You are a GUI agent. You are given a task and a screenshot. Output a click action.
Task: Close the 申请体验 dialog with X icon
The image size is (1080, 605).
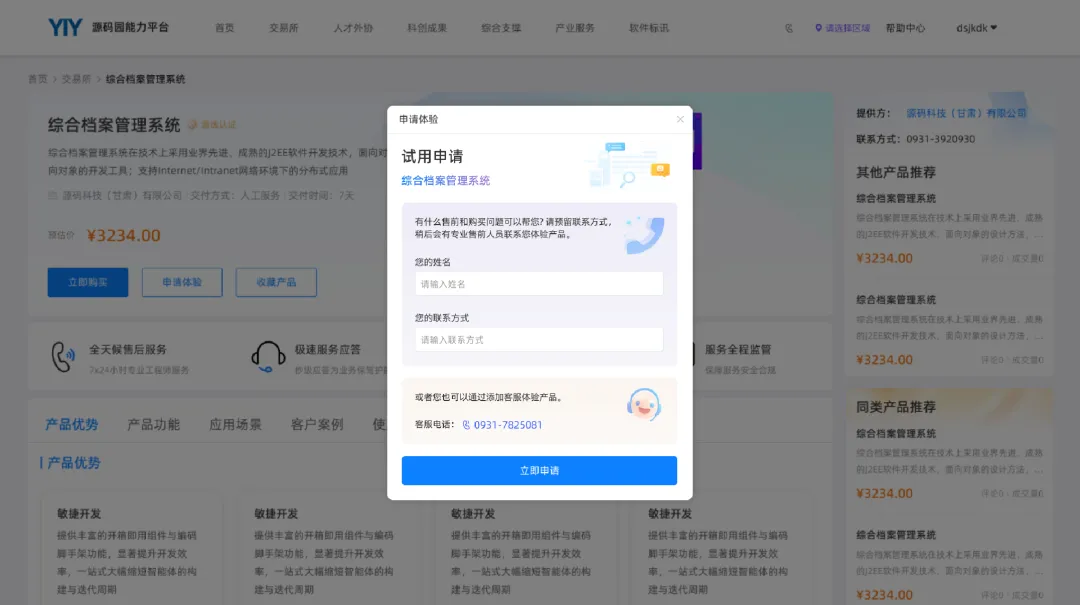tap(680, 119)
